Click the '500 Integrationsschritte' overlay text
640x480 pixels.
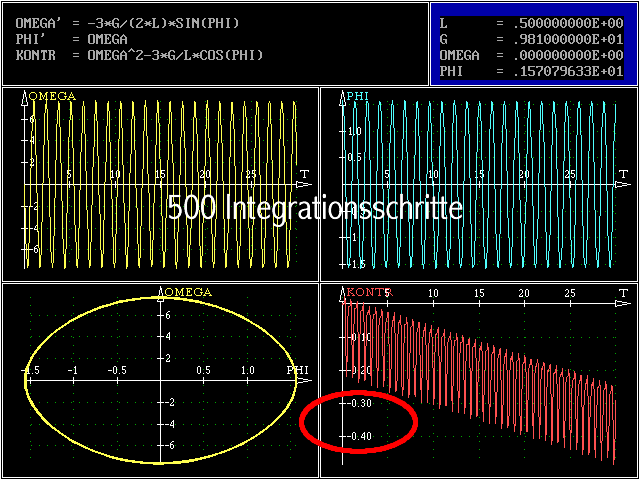point(315,208)
